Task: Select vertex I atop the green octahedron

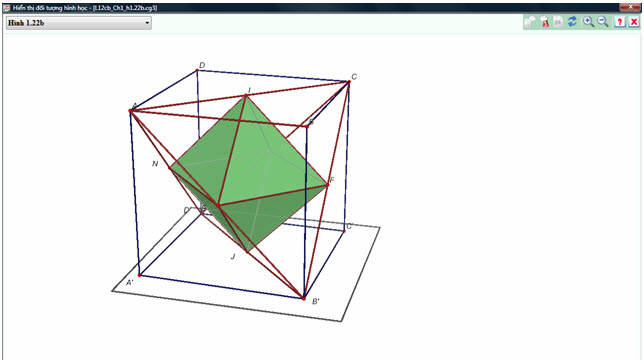Action: [246, 95]
